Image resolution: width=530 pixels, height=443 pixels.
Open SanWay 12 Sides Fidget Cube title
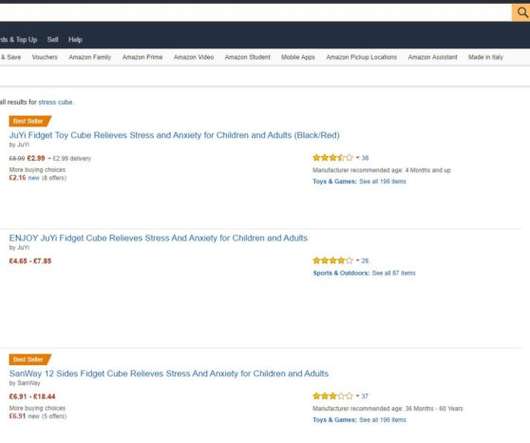click(169, 373)
